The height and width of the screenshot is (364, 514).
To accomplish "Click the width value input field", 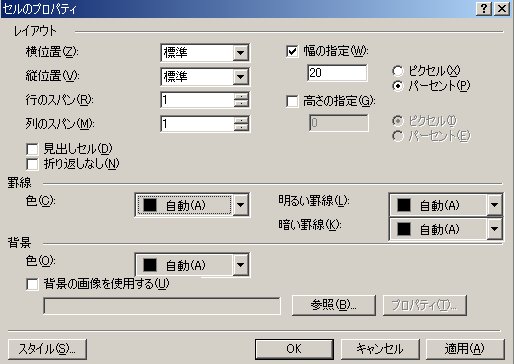I will click(337, 73).
